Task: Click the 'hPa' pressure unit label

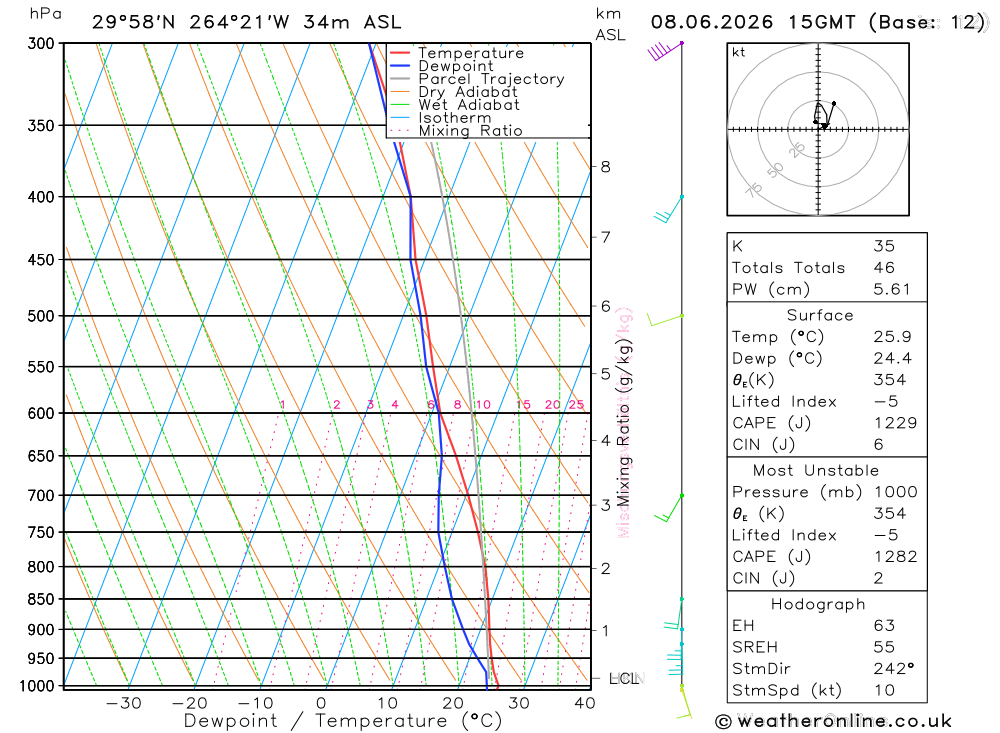Action: tap(46, 14)
